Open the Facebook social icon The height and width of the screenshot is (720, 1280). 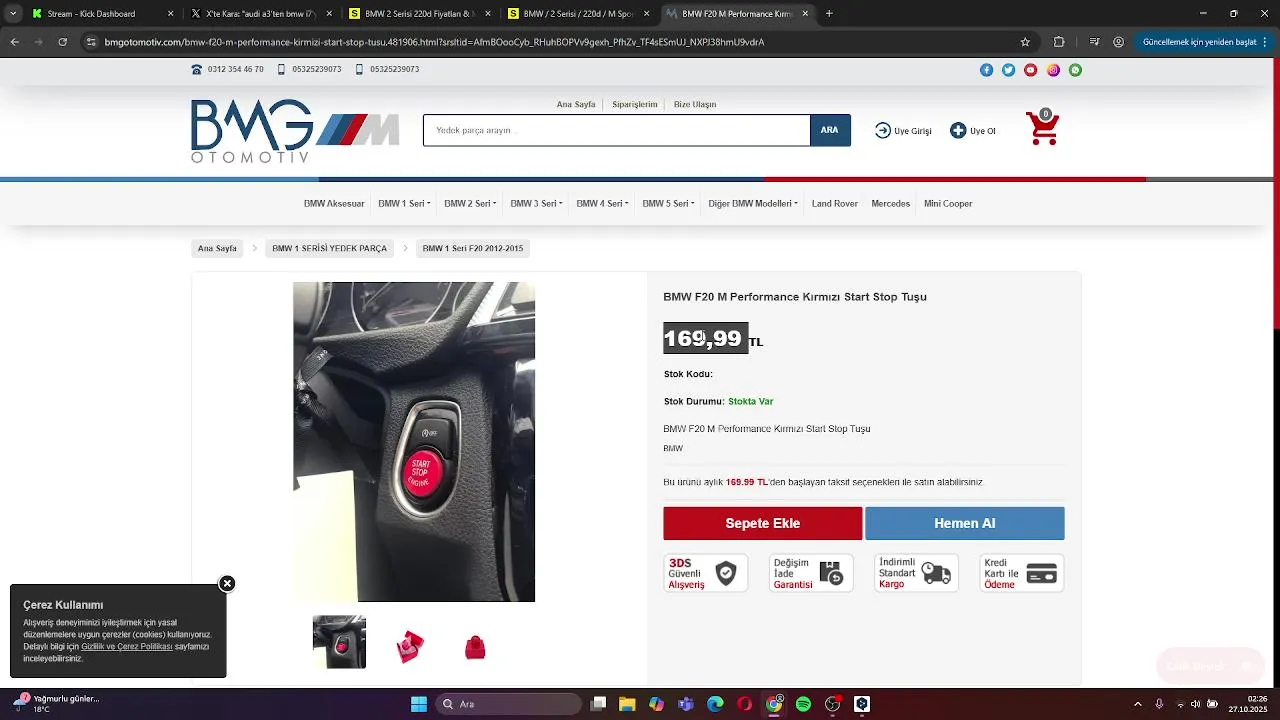click(986, 70)
